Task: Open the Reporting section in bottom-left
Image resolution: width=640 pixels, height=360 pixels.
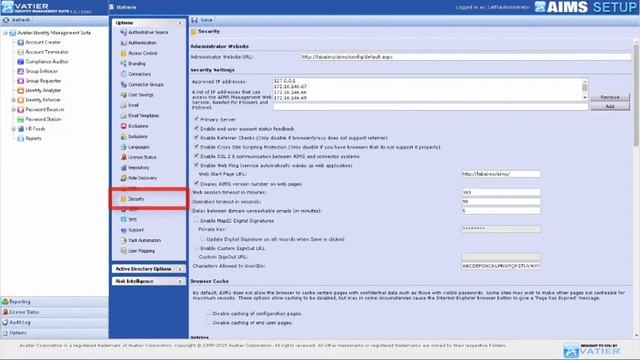Action: click(54, 302)
